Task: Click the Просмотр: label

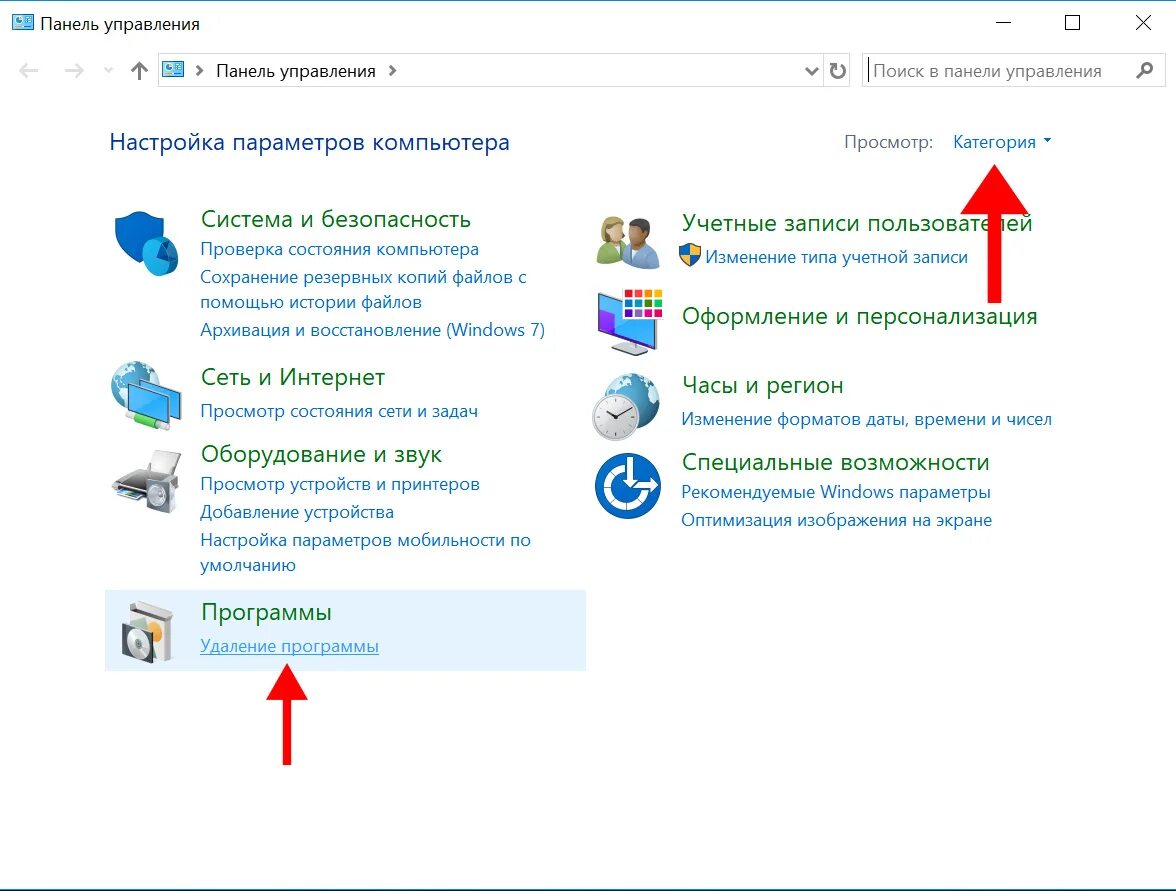Action: pos(888,142)
